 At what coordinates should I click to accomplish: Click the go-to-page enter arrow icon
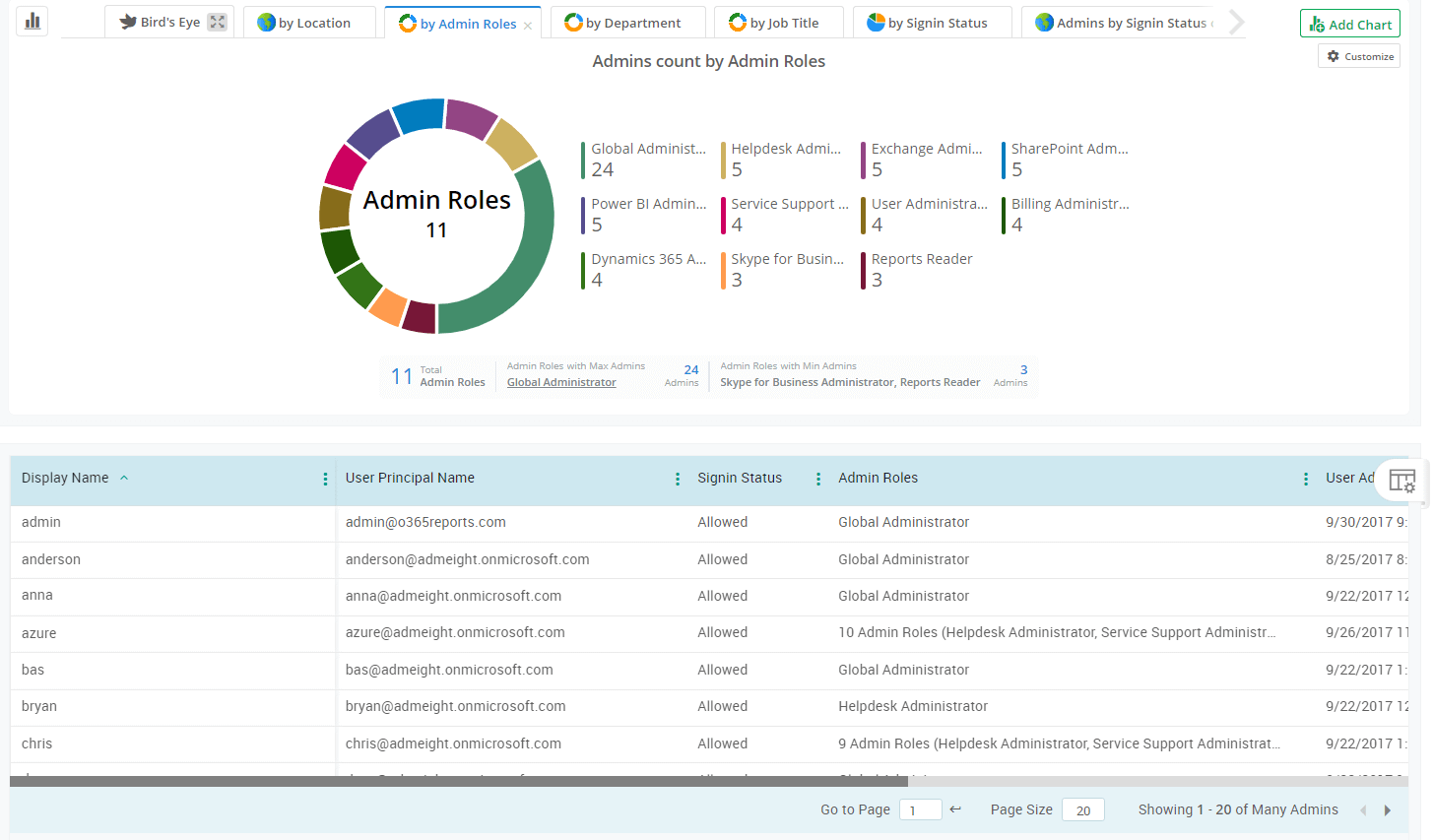954,809
